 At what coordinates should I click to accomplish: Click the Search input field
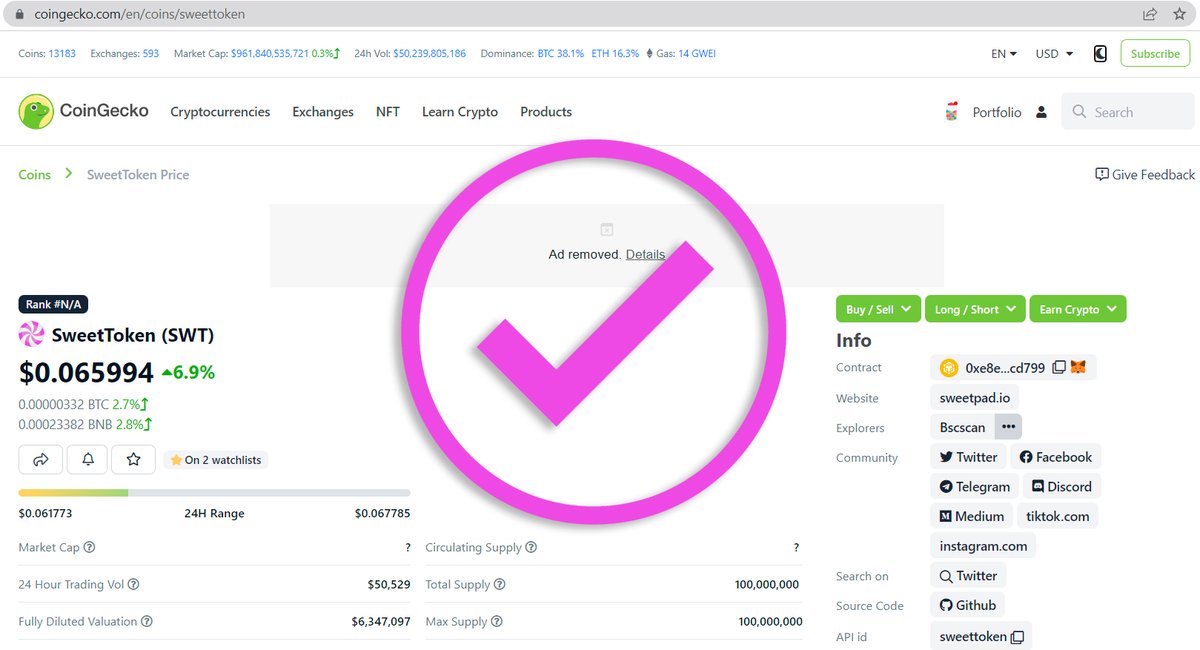coord(1128,112)
